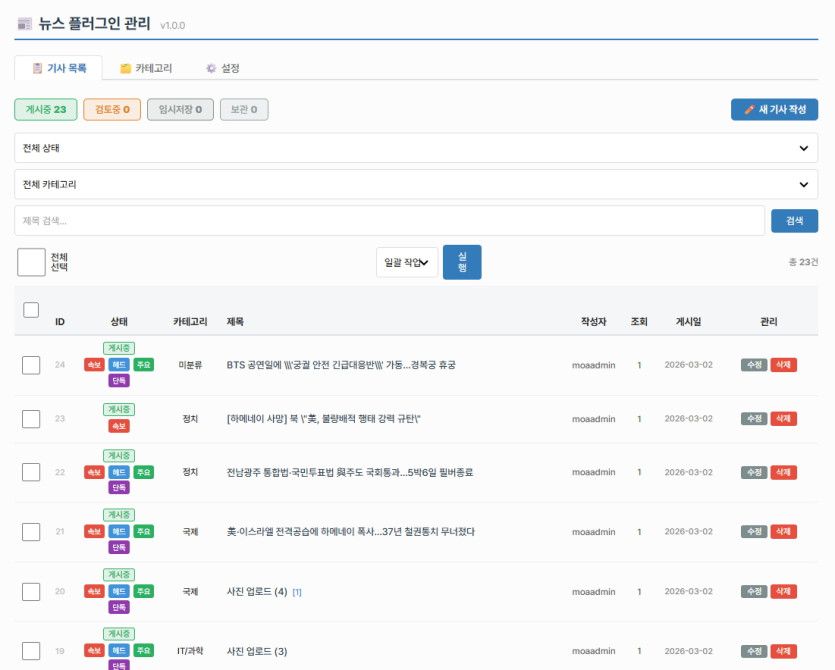Click the gear icon on 설정 tab
The height and width of the screenshot is (670, 835).
(x=211, y=69)
